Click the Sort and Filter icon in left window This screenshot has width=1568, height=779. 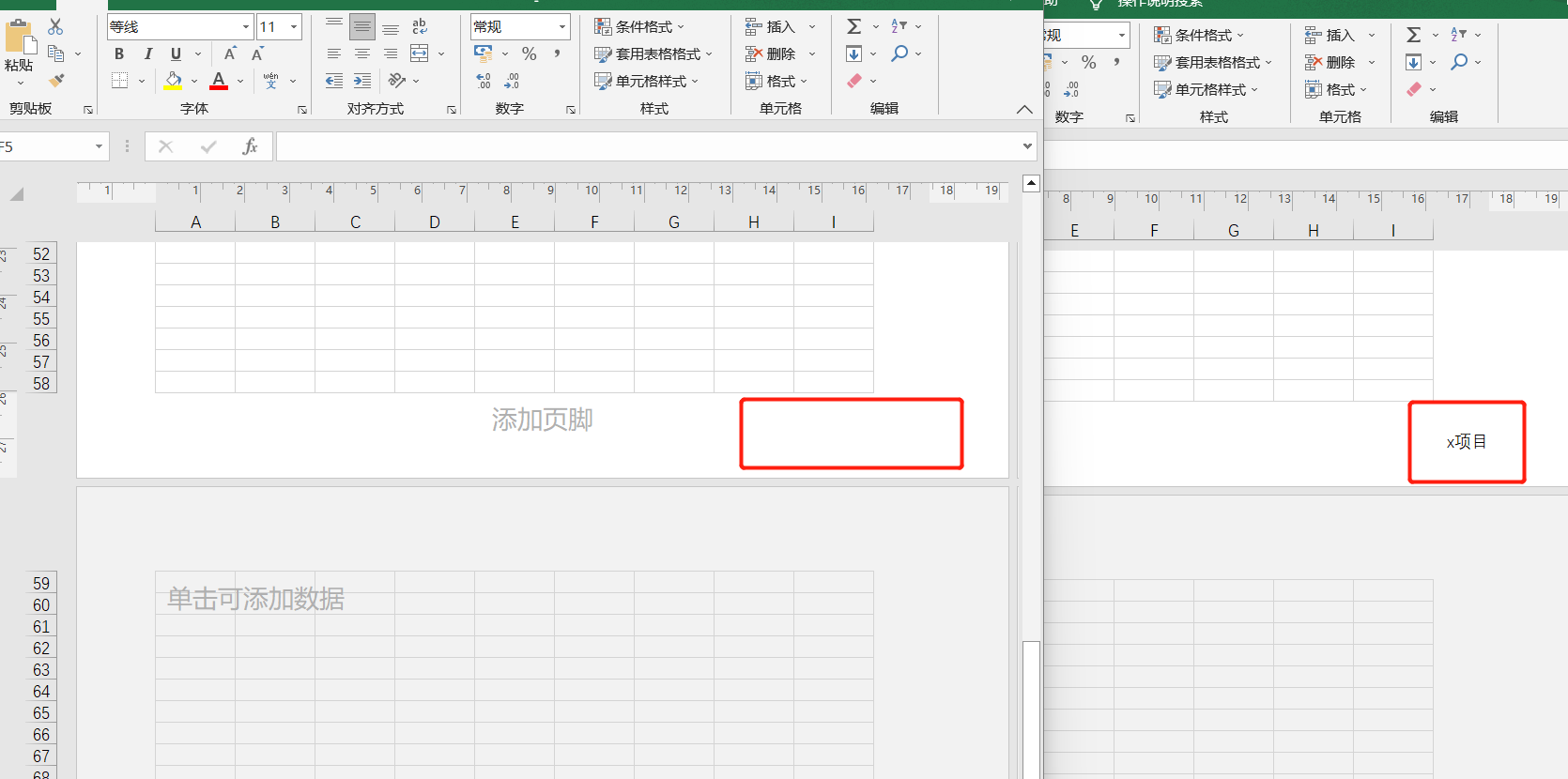pyautogui.click(x=899, y=26)
